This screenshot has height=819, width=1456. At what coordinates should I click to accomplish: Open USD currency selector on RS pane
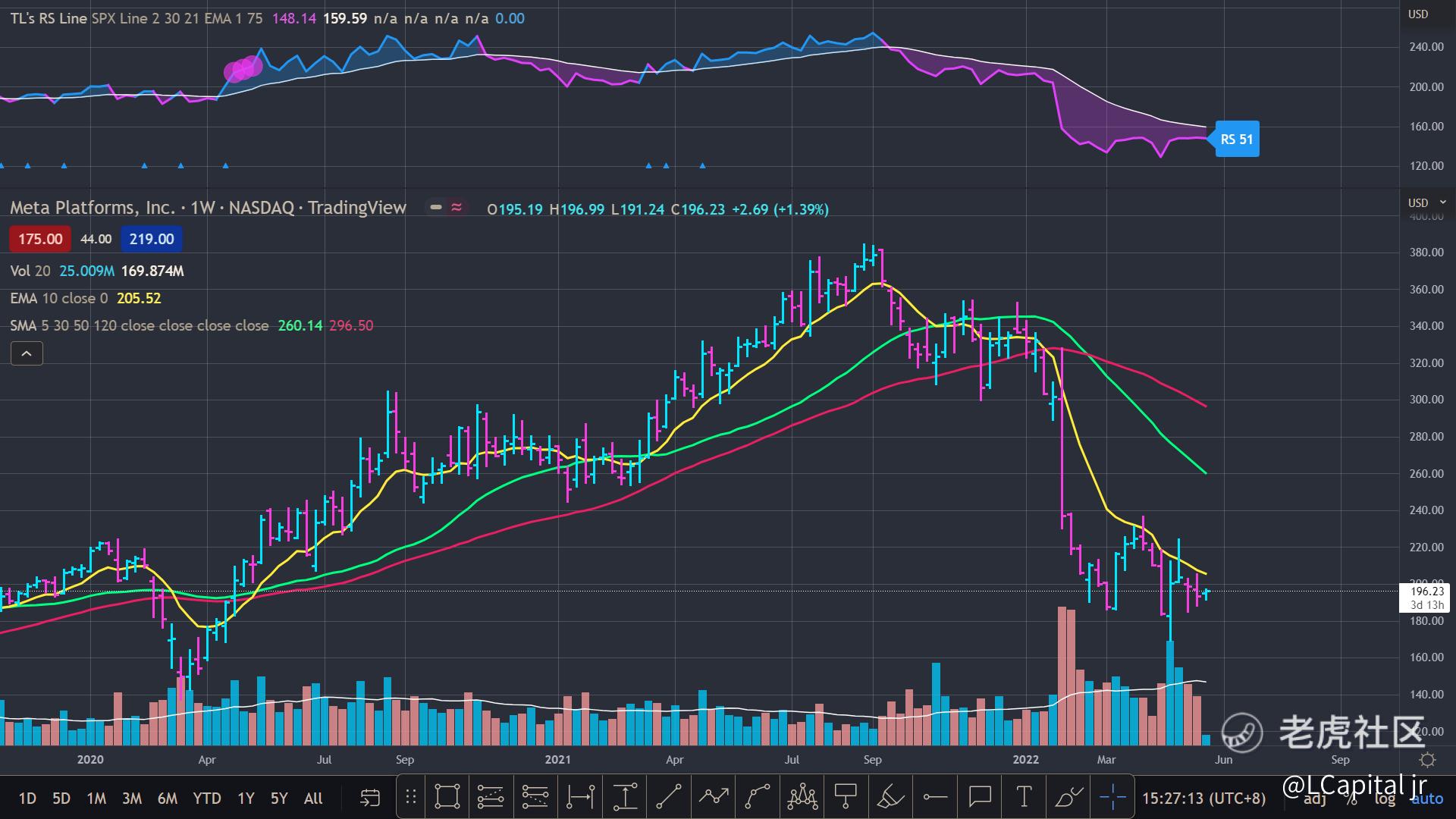tap(1418, 14)
